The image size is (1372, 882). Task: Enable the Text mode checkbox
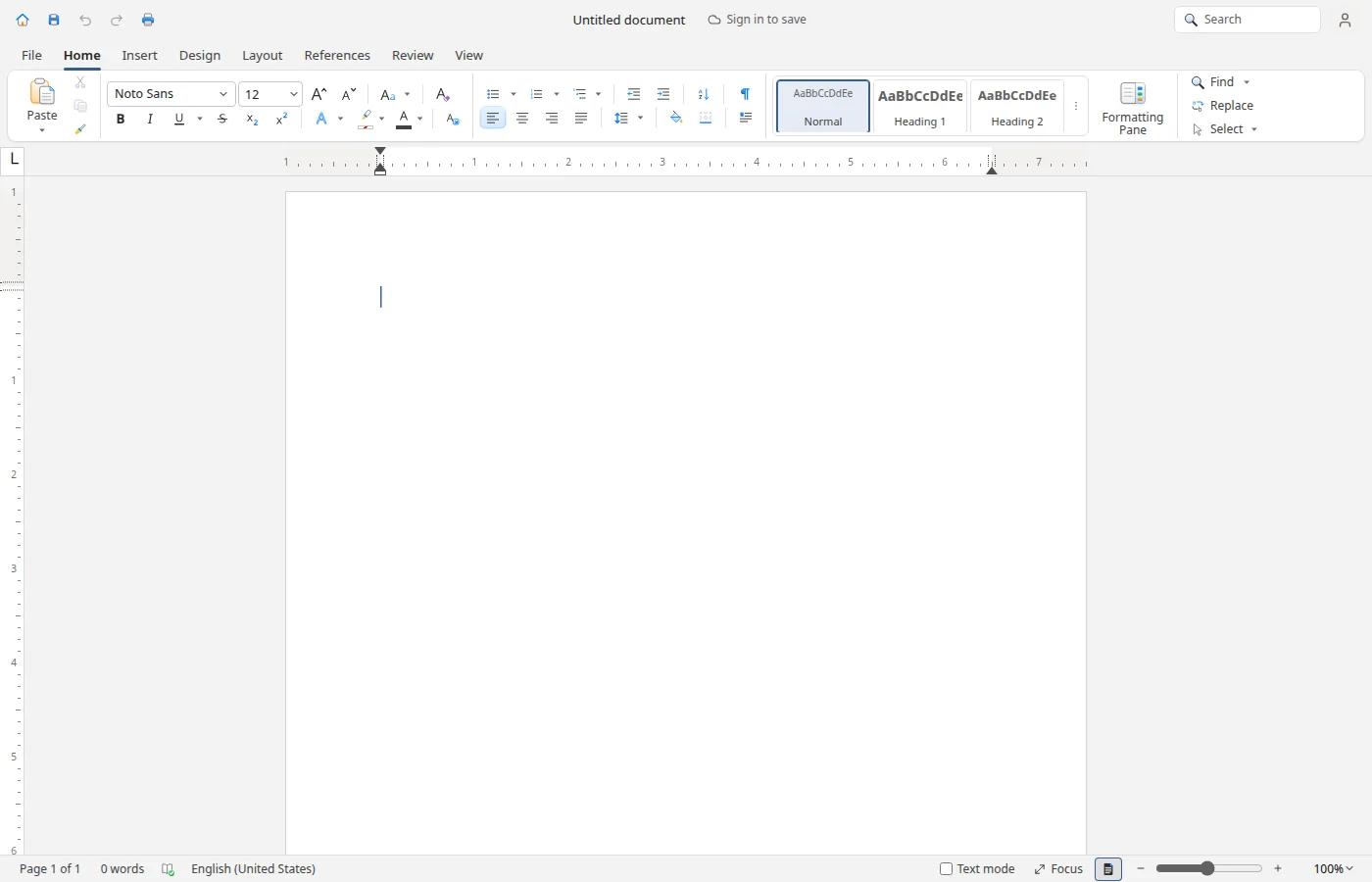click(946, 869)
